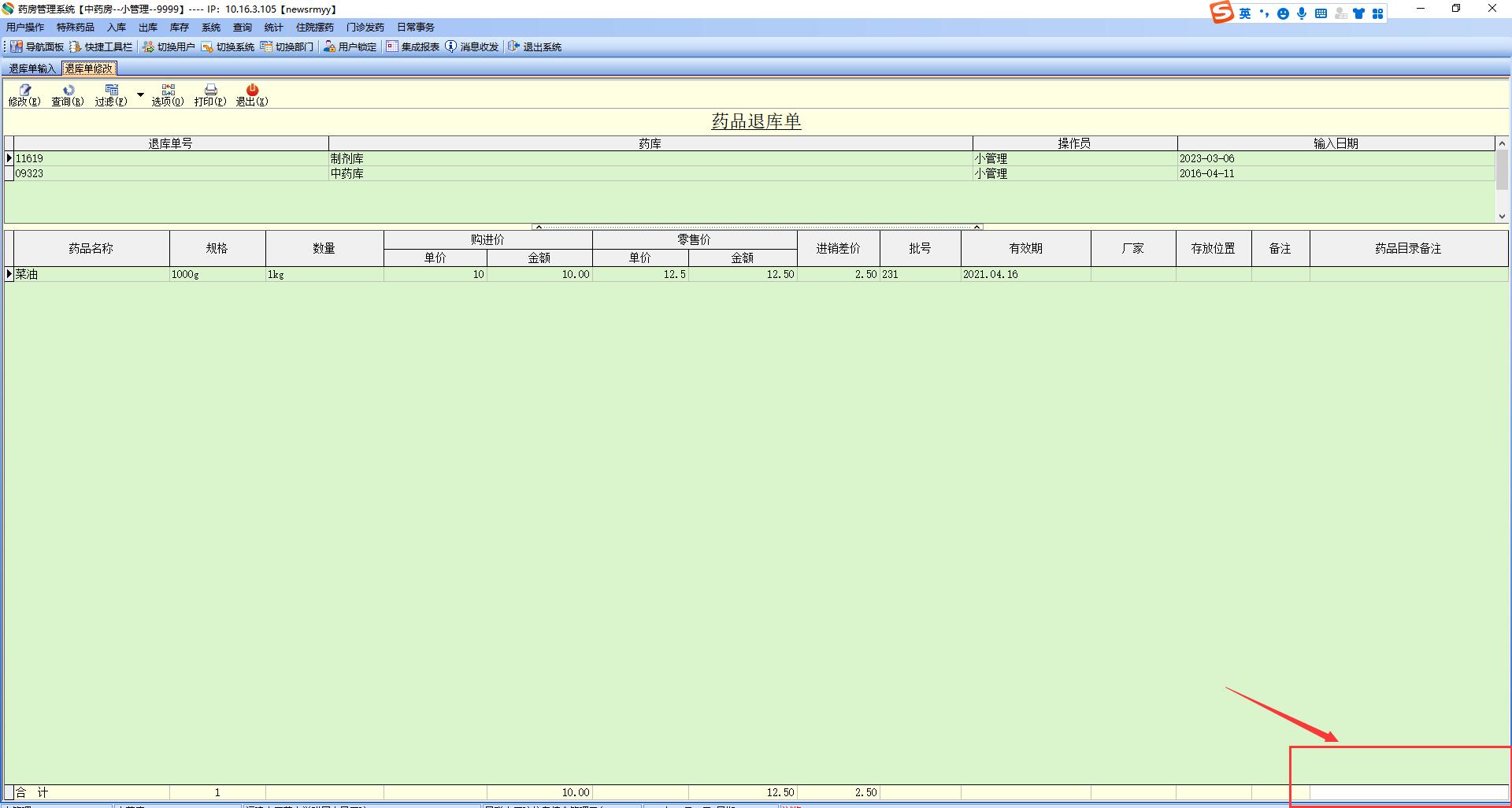
Task: Open the 统计 menu
Action: (273, 28)
